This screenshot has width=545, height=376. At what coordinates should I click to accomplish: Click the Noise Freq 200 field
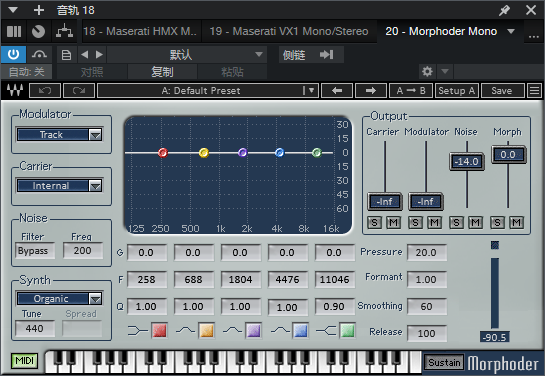click(x=83, y=251)
